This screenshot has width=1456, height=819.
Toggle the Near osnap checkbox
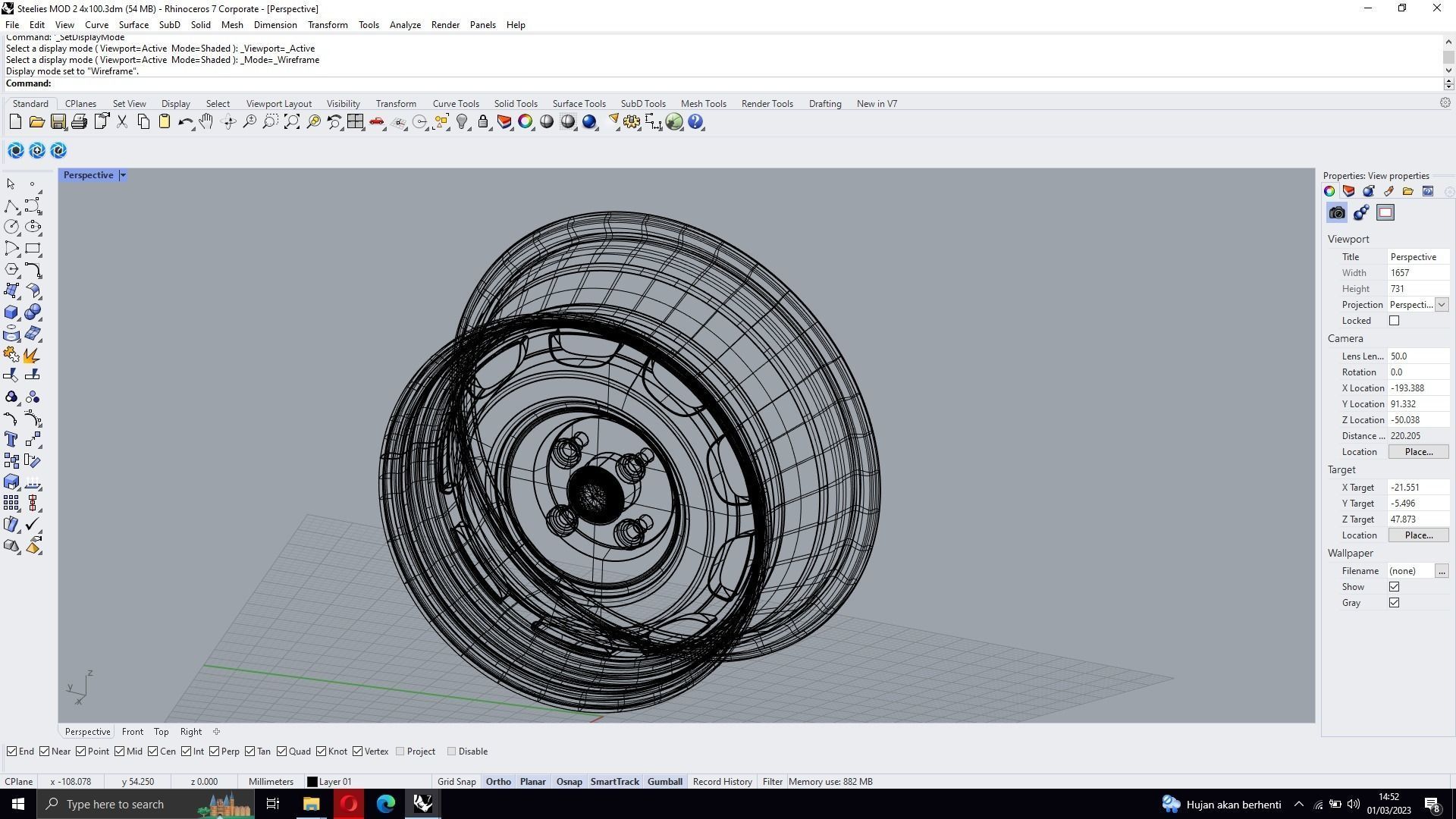point(45,752)
